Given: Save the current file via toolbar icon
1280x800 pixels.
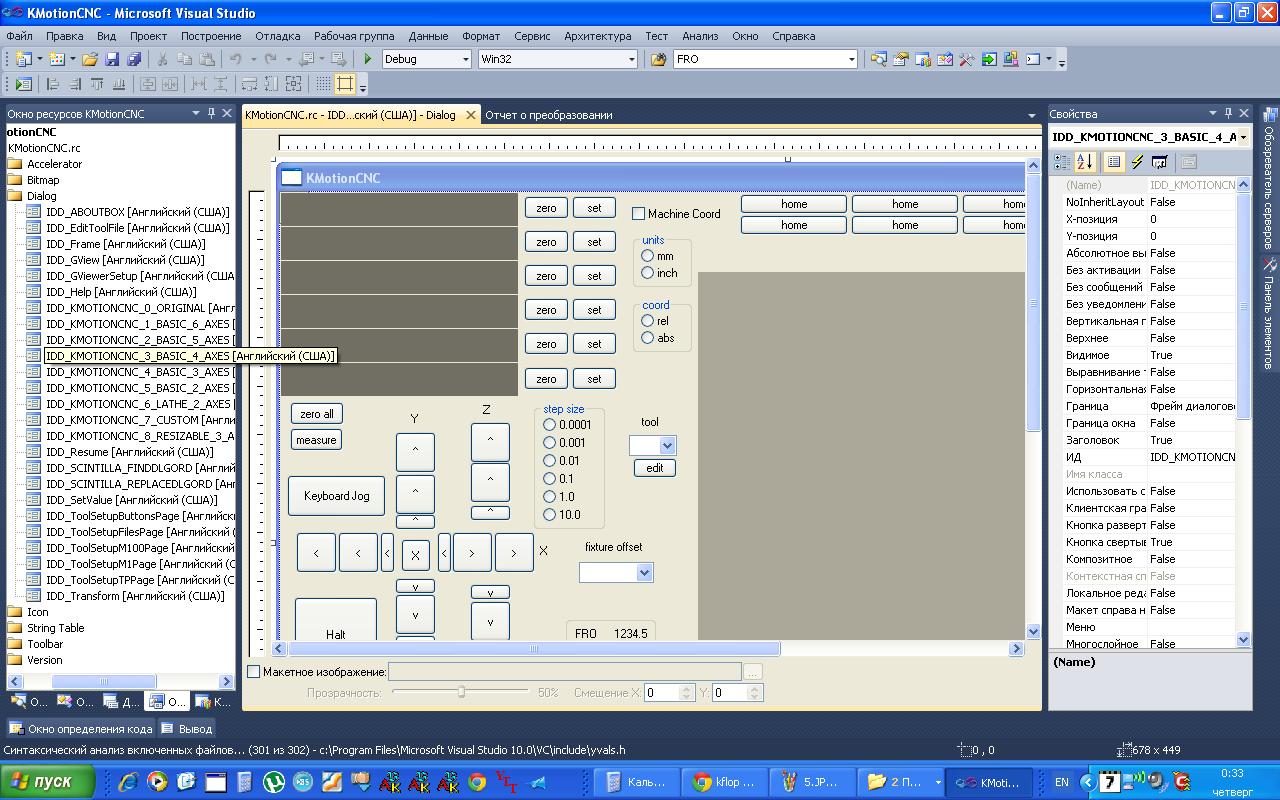Looking at the screenshot, I should coord(112,59).
